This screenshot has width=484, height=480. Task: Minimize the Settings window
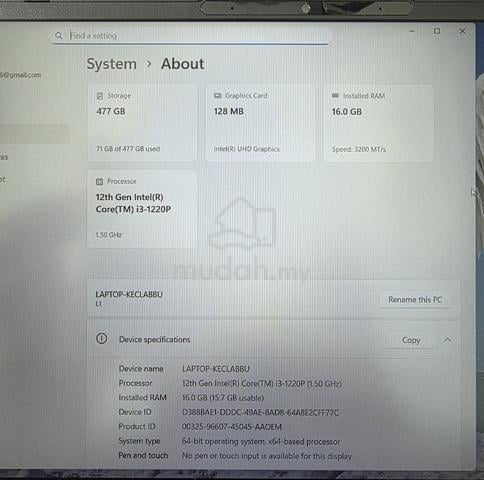pyautogui.click(x=412, y=31)
